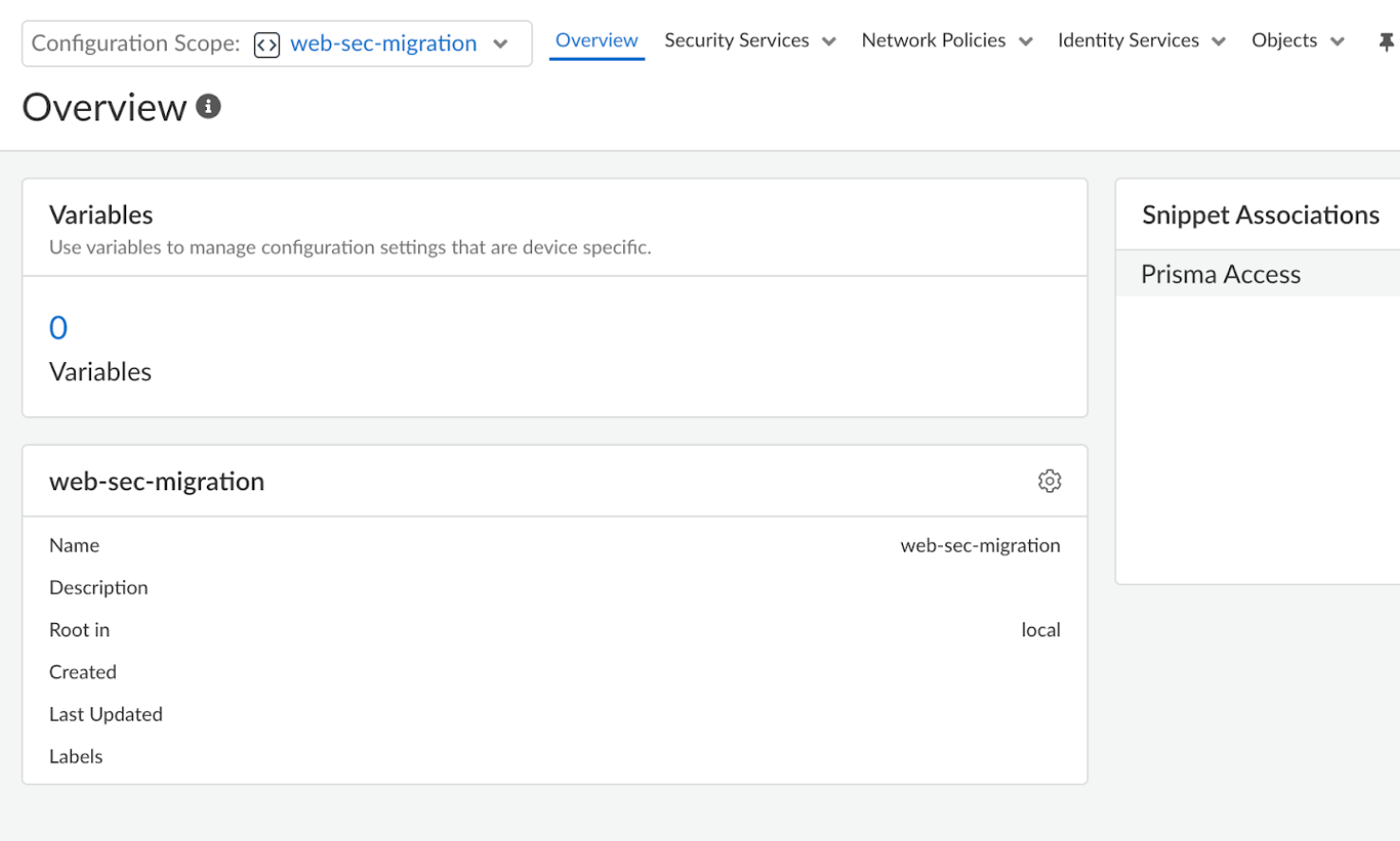Expand the Identity Services chevron arrow
This screenshot has height=841, width=1400.
tap(1219, 42)
